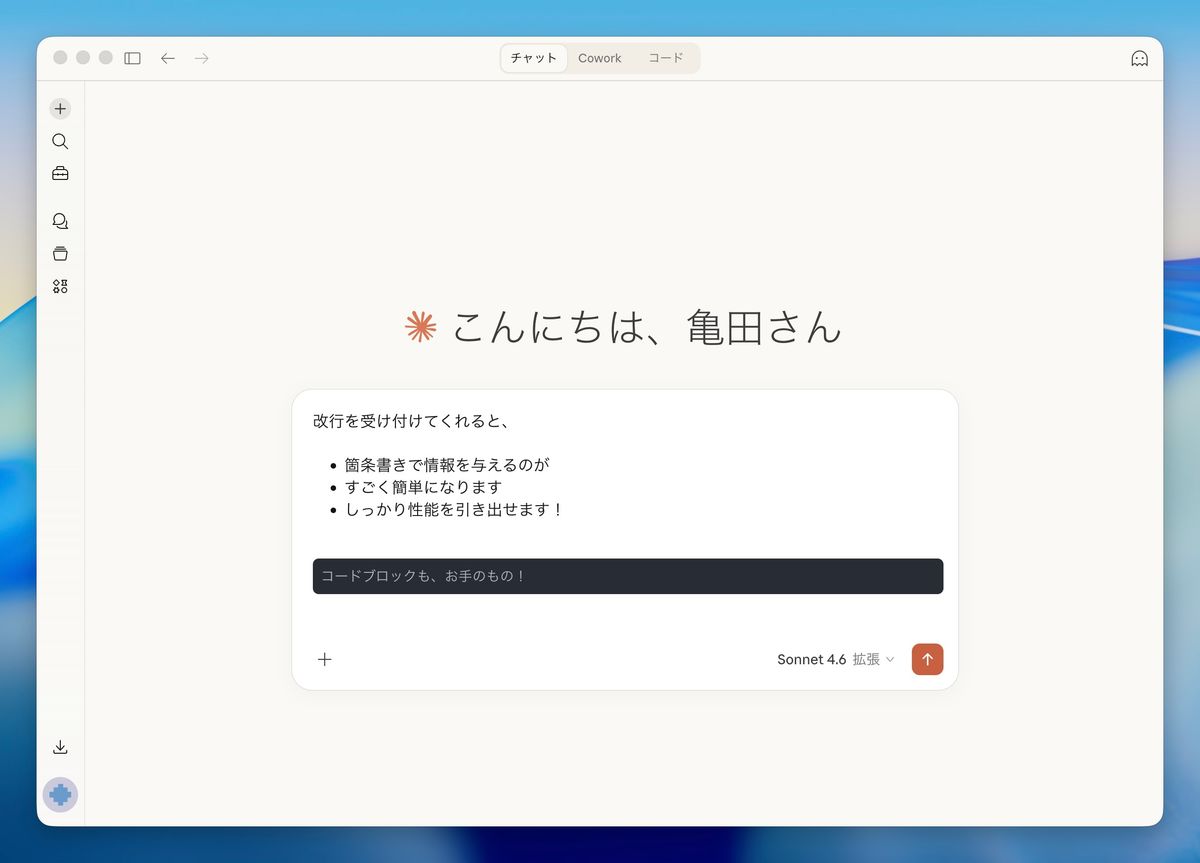Enable incognito chat with the ghost icon
This screenshot has width=1200, height=863.
click(x=1139, y=58)
